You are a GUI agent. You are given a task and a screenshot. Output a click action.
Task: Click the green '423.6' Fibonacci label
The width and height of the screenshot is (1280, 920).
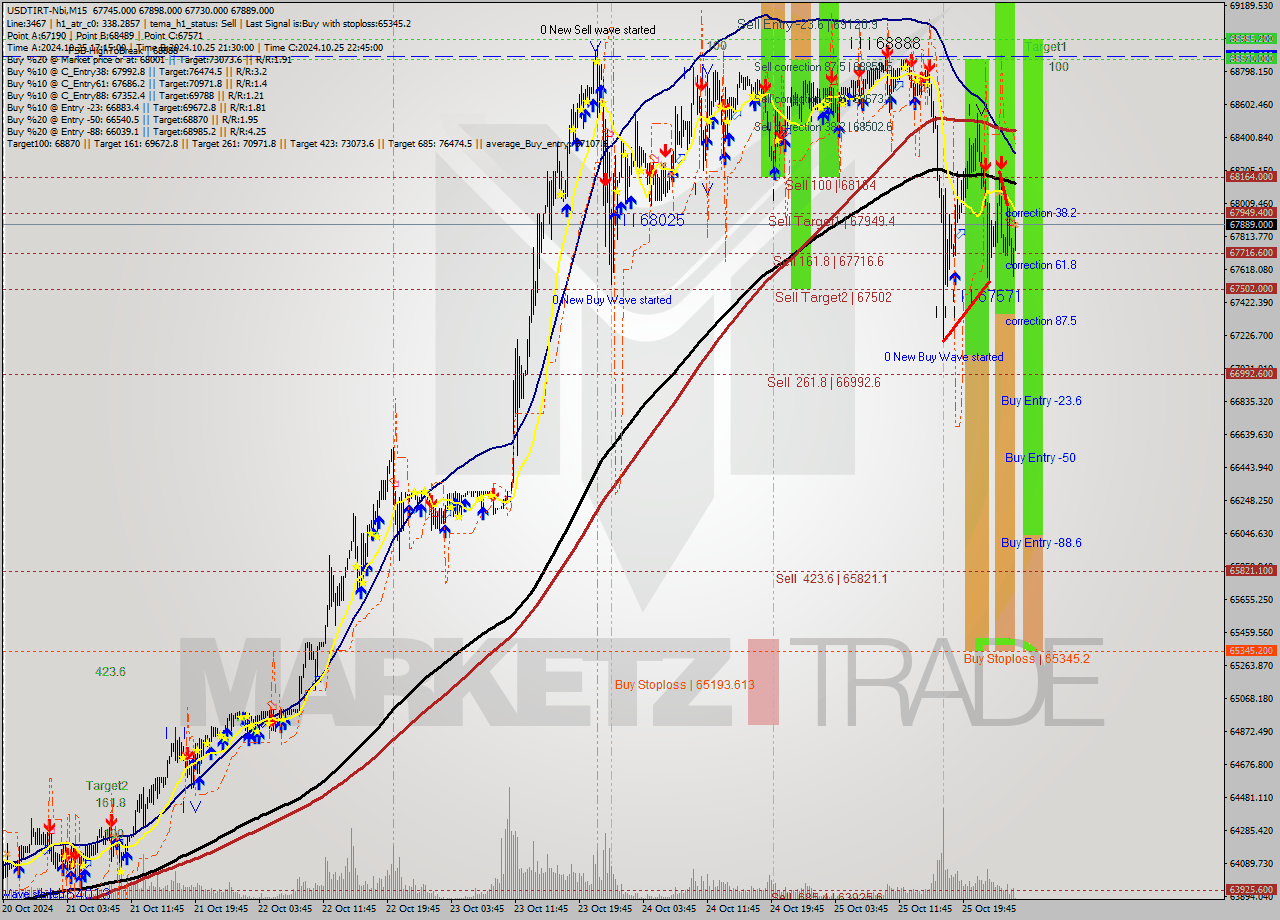click(x=110, y=672)
